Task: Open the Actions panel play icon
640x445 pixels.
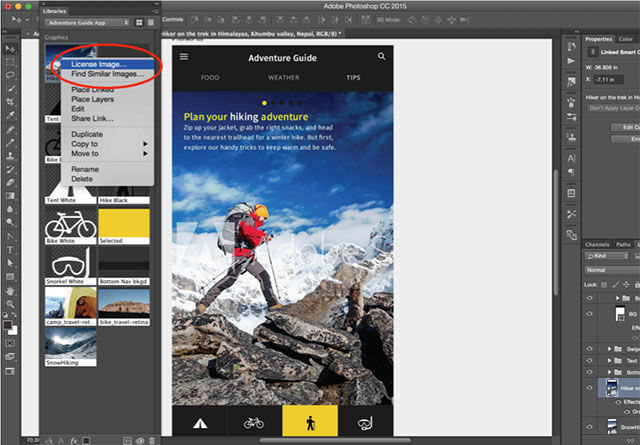Action: pos(571,61)
